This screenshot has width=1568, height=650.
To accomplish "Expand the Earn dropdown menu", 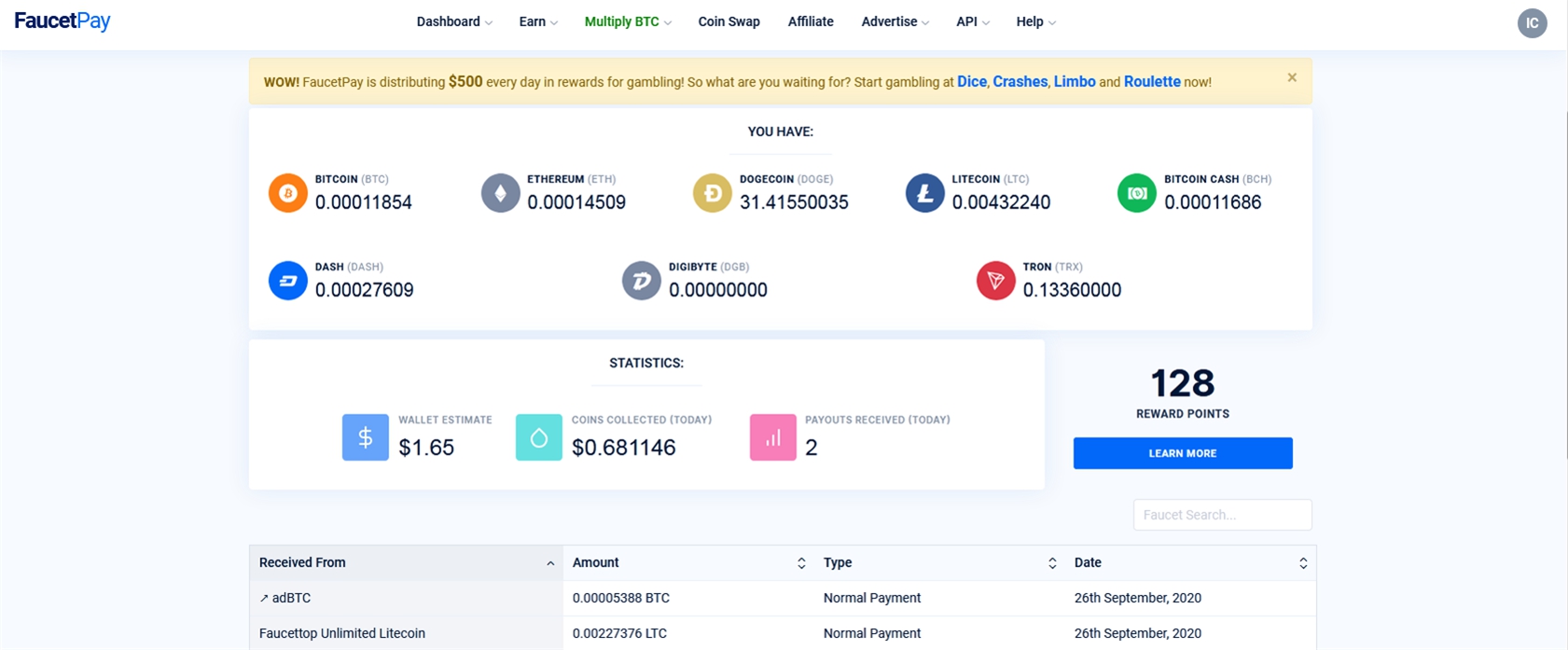I will [x=538, y=21].
